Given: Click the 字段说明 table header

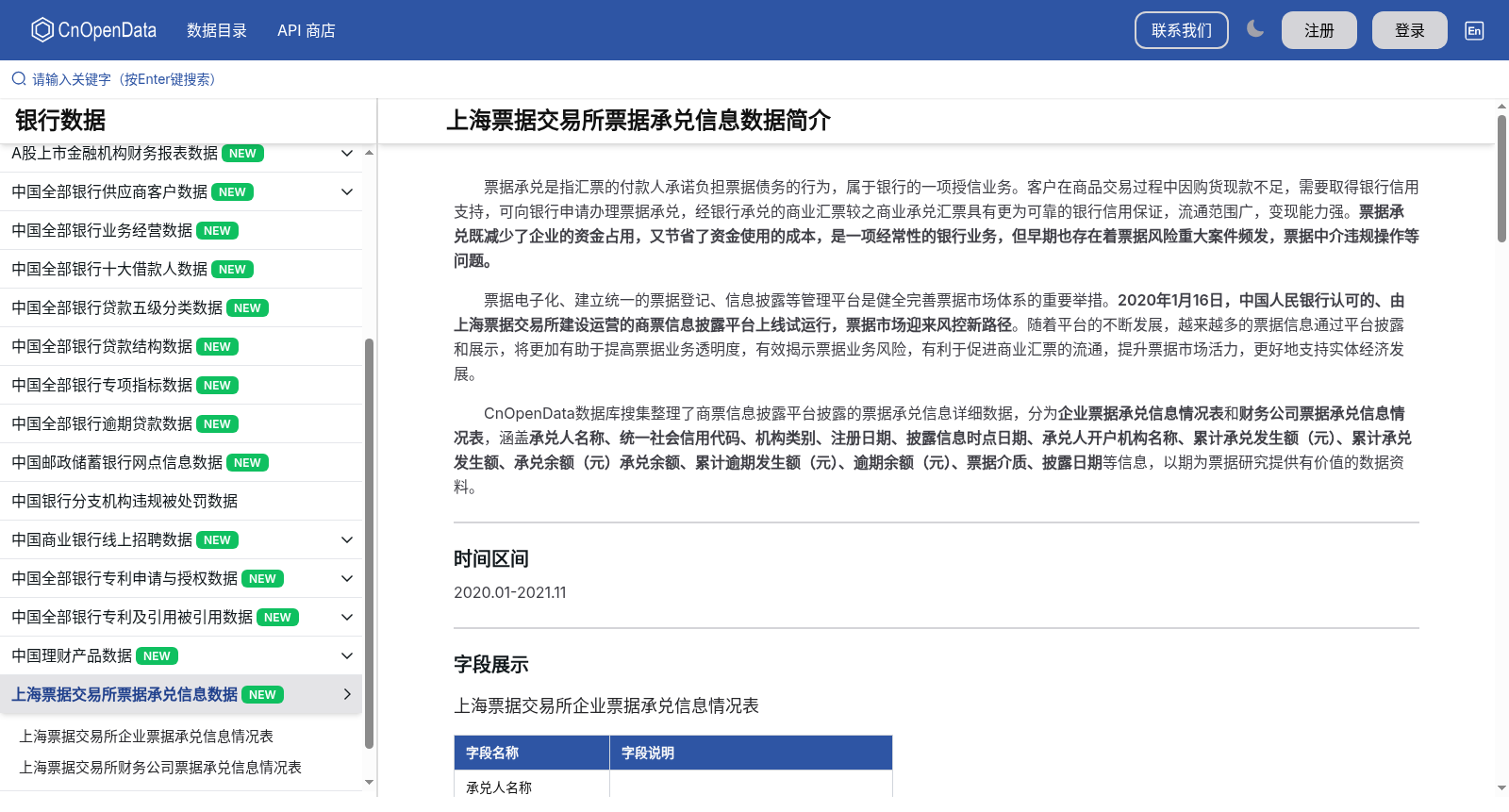Looking at the screenshot, I should [751, 753].
